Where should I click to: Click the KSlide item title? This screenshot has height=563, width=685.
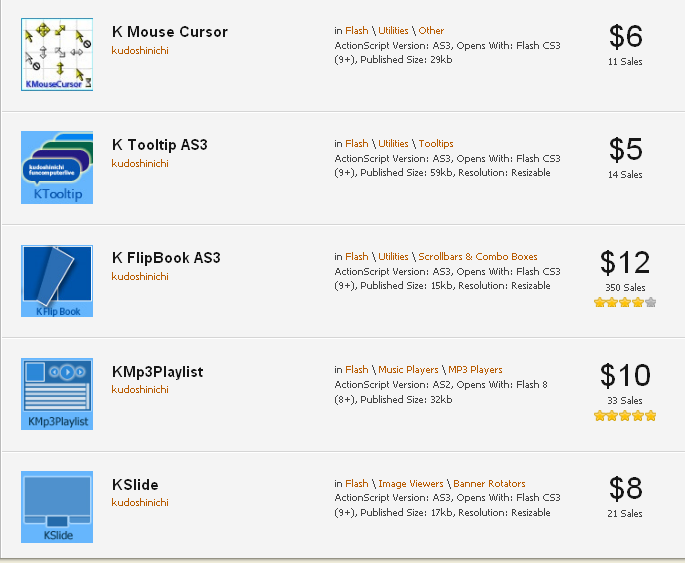pyautogui.click(x=135, y=485)
